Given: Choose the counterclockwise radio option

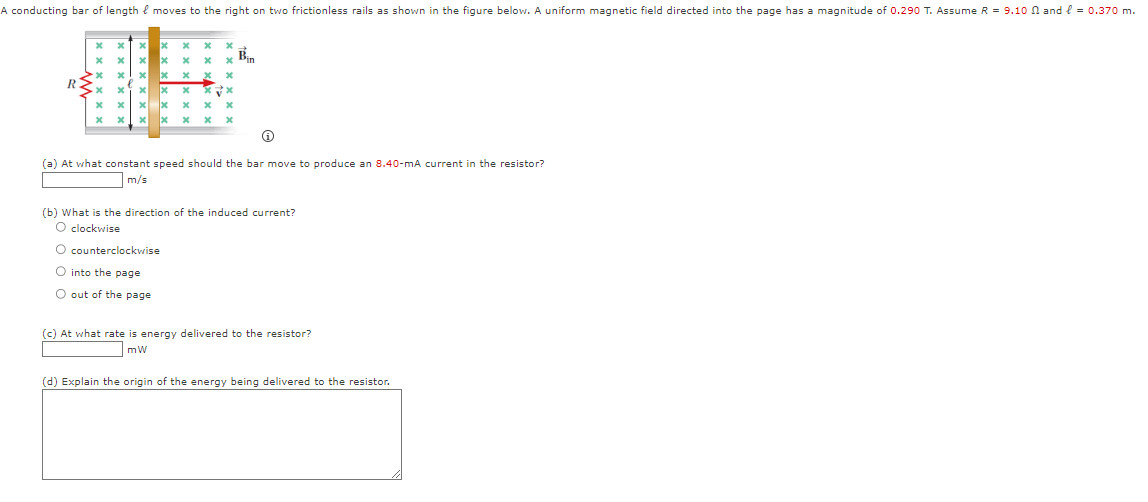Looking at the screenshot, I should (x=60, y=250).
